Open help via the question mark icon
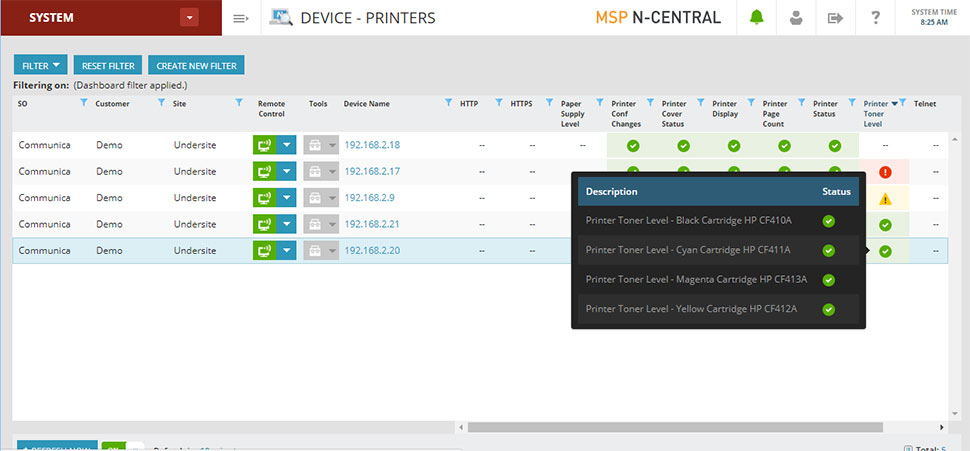This screenshot has width=970, height=451. [x=875, y=18]
